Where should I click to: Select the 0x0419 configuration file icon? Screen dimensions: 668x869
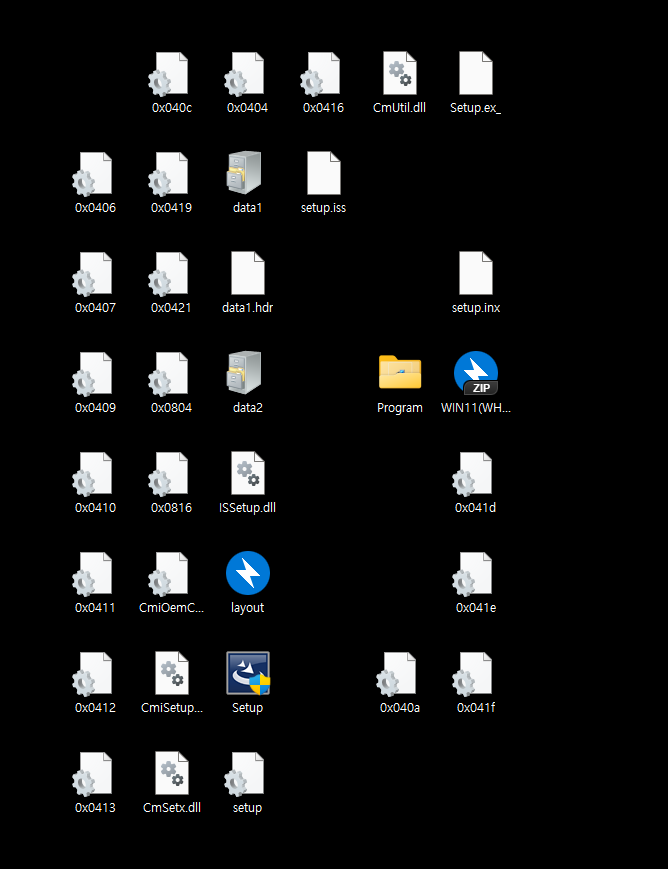pyautogui.click(x=169, y=174)
